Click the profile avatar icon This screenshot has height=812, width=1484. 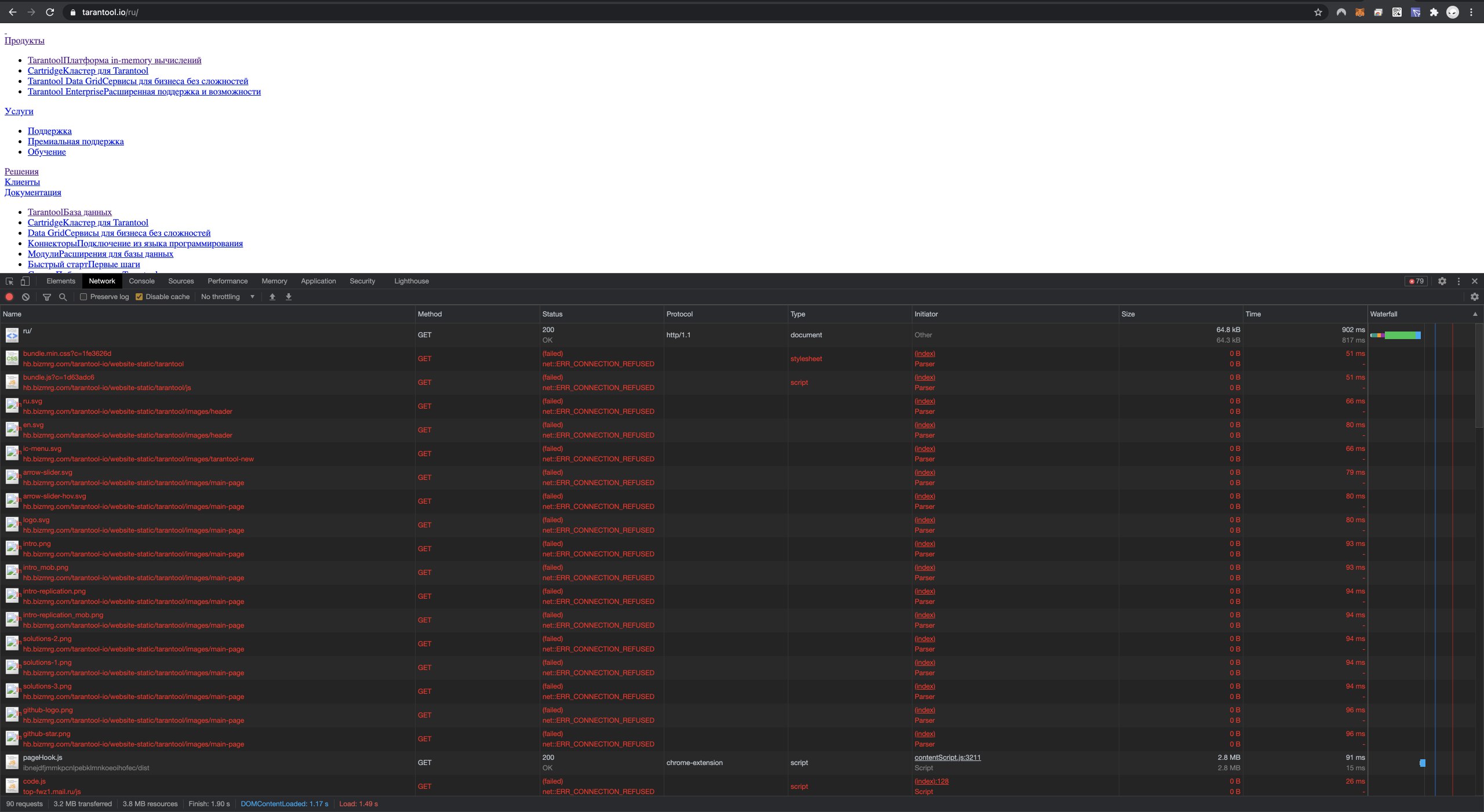click(1453, 12)
